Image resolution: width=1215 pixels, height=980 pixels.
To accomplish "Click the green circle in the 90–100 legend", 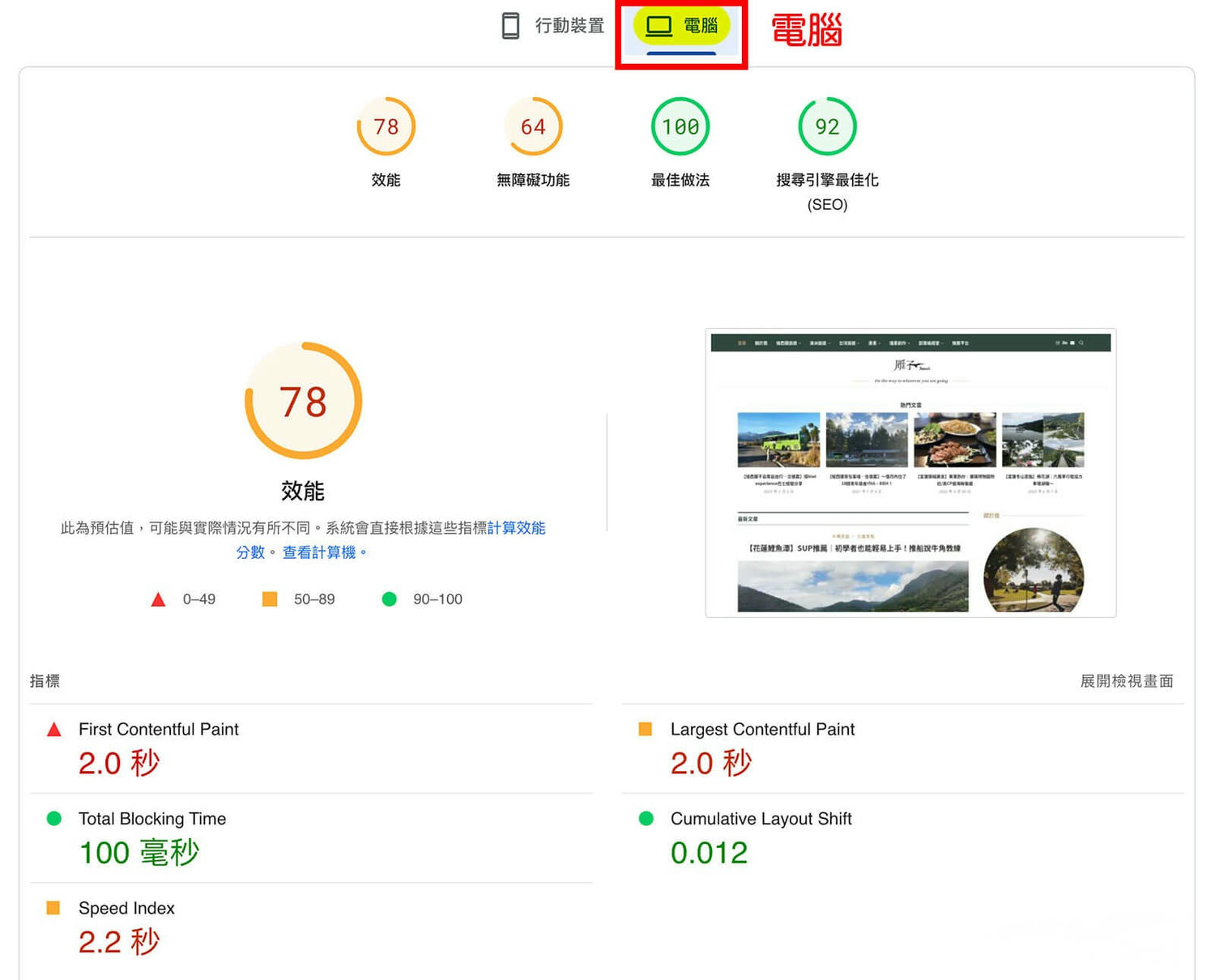I will click(390, 599).
